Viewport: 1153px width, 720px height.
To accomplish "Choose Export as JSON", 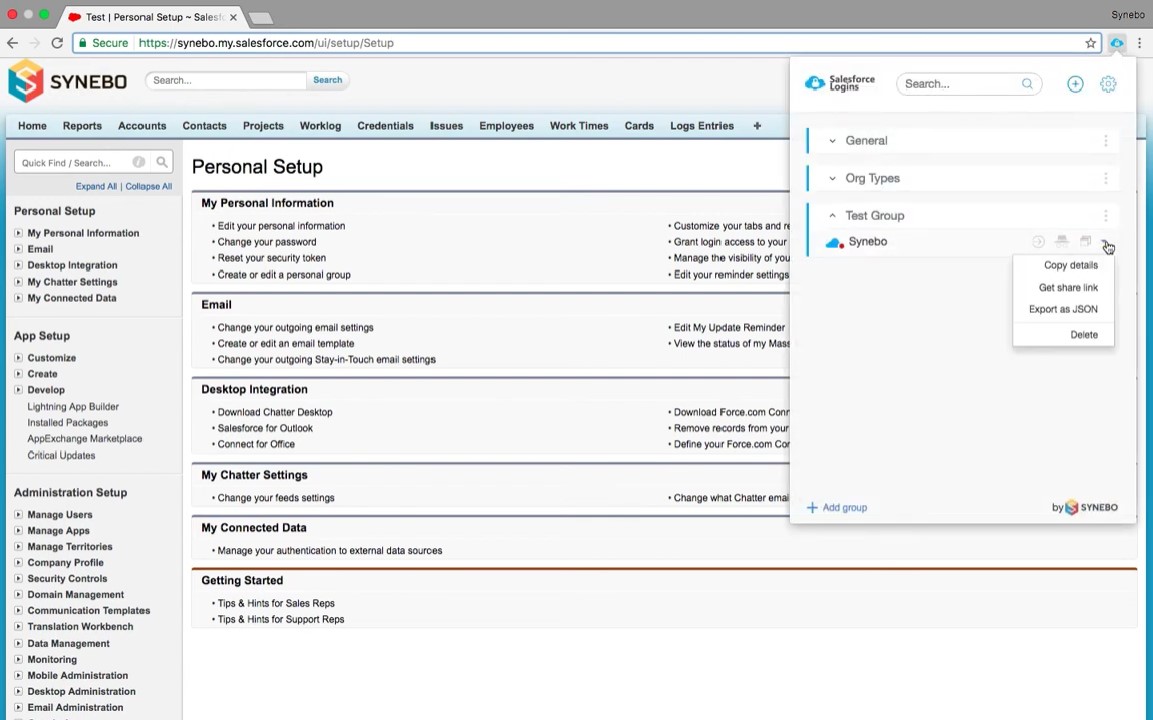I will click(1063, 310).
